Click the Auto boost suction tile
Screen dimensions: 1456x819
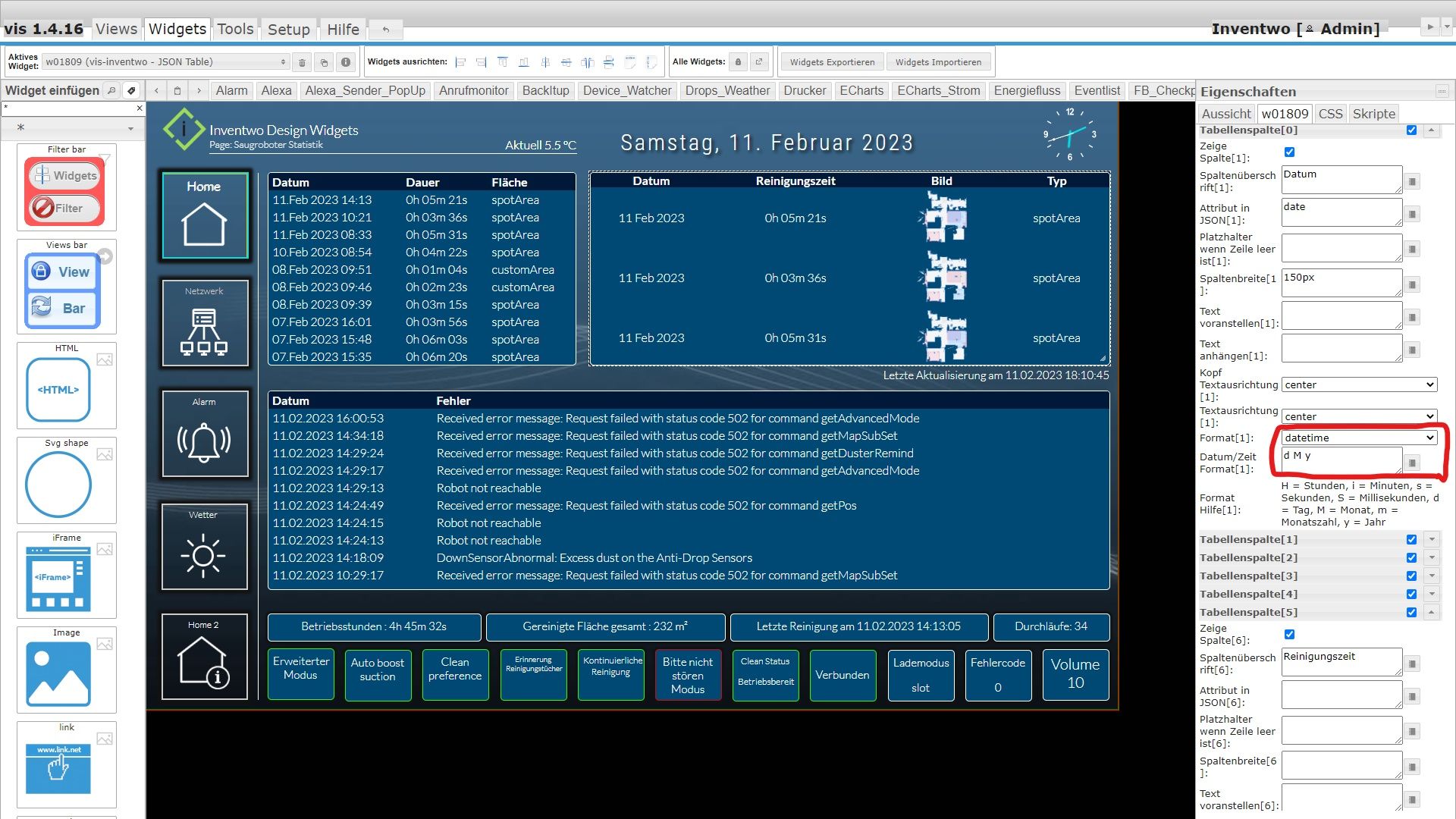coord(378,674)
